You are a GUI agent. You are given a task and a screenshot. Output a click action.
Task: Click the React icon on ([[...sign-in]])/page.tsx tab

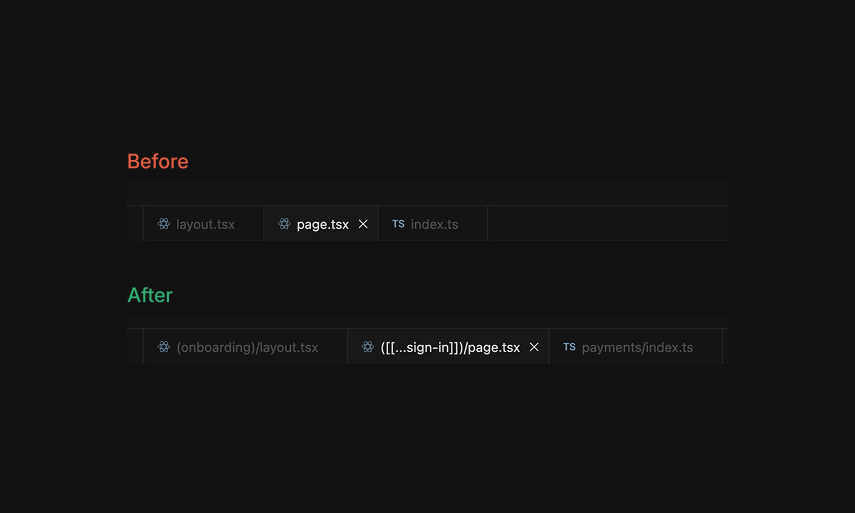[x=368, y=347]
